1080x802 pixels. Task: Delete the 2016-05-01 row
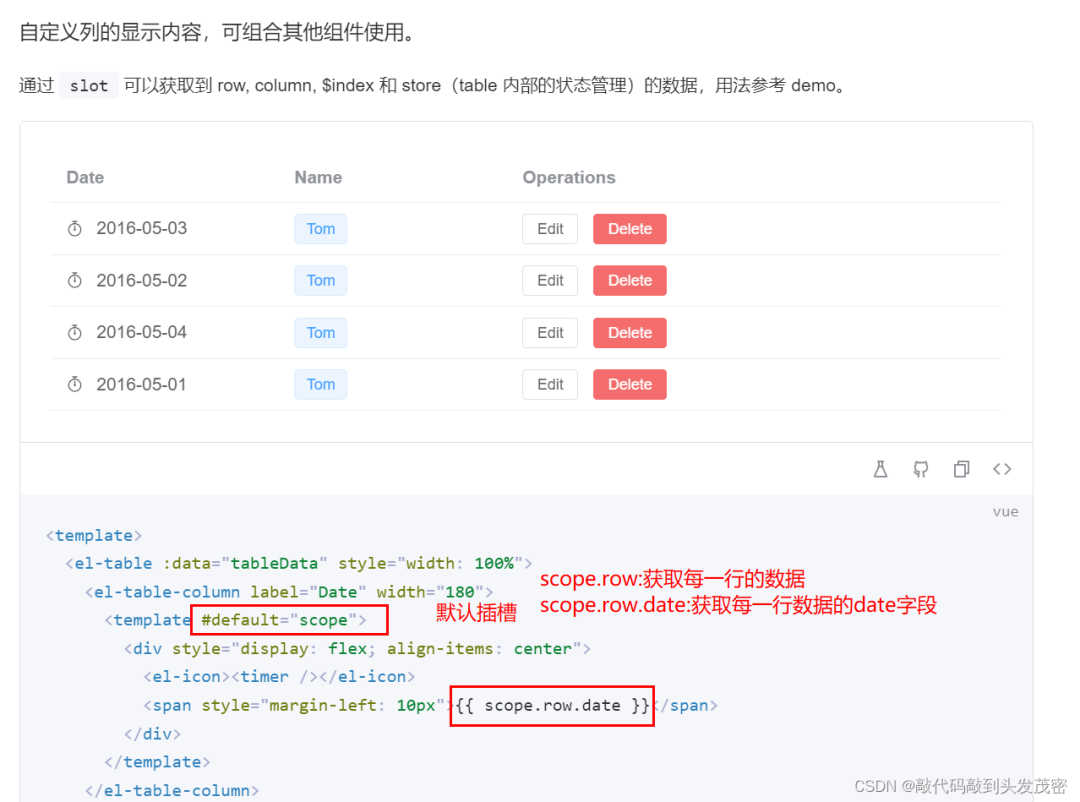point(630,384)
